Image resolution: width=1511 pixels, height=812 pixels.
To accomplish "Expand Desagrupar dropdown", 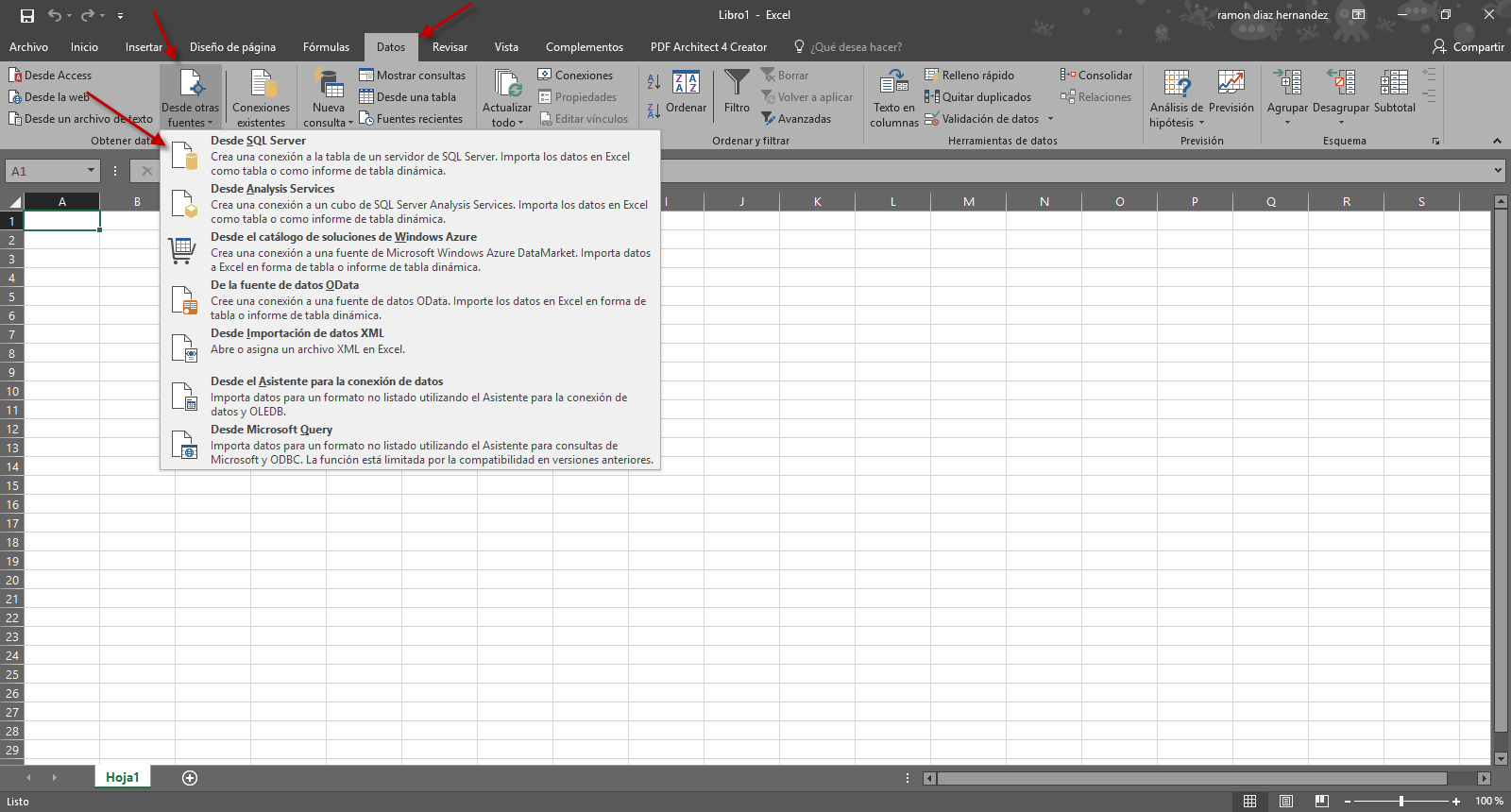I will coord(1341,98).
